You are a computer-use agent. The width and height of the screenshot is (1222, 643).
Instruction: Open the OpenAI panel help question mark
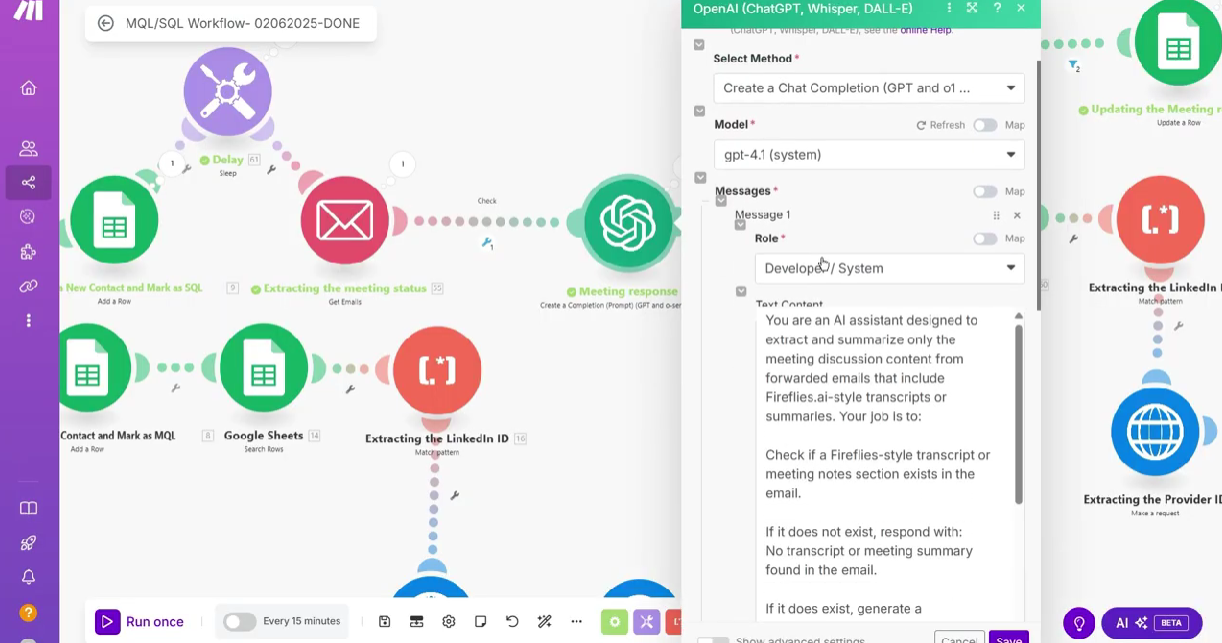tap(997, 8)
